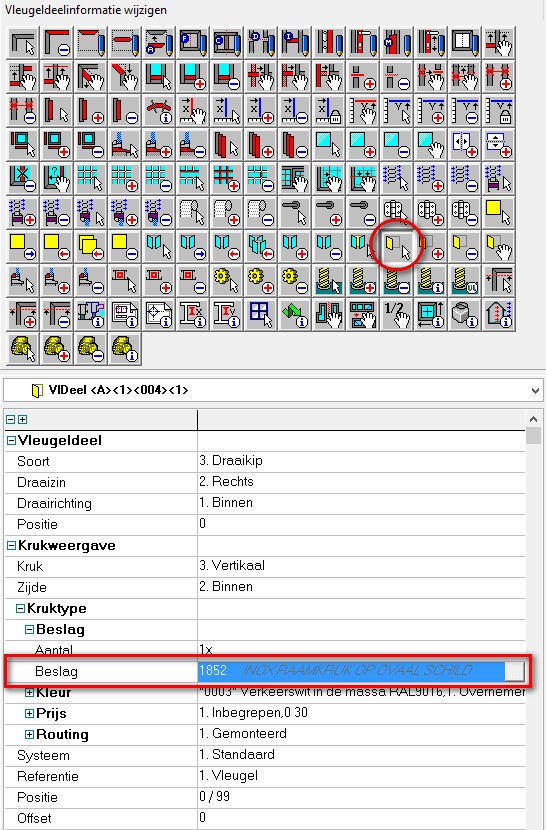This screenshot has height=830, width=546.
Task: Click the browse button in Beslag field
Action: (514, 671)
